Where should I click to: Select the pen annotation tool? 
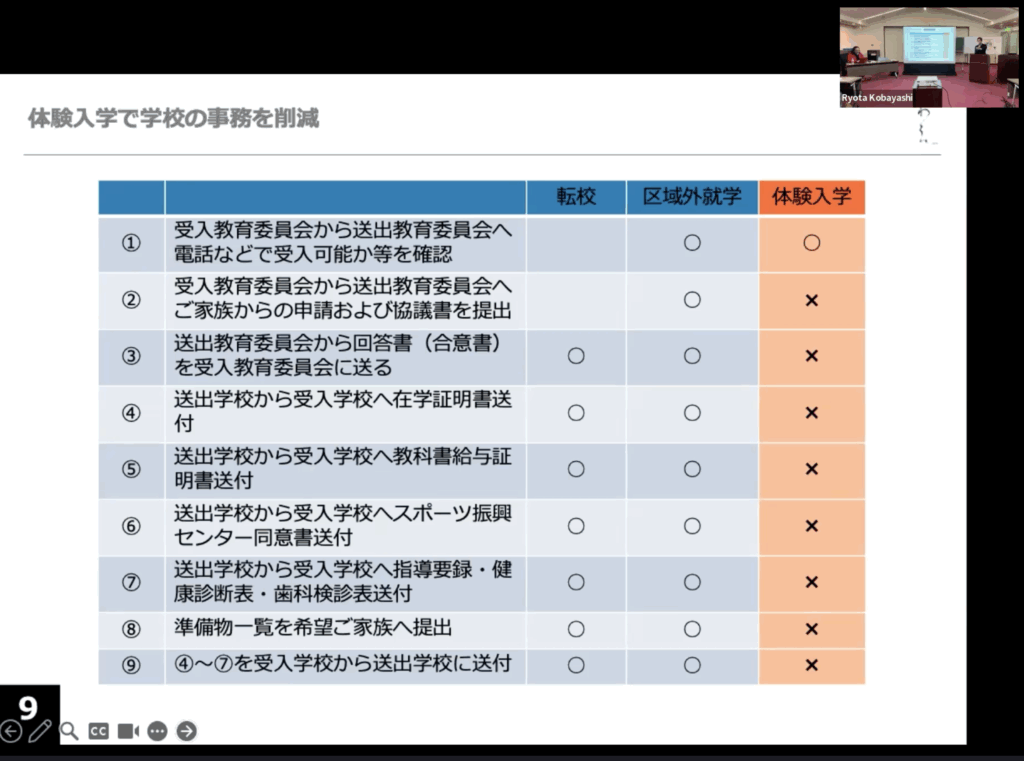(40, 731)
